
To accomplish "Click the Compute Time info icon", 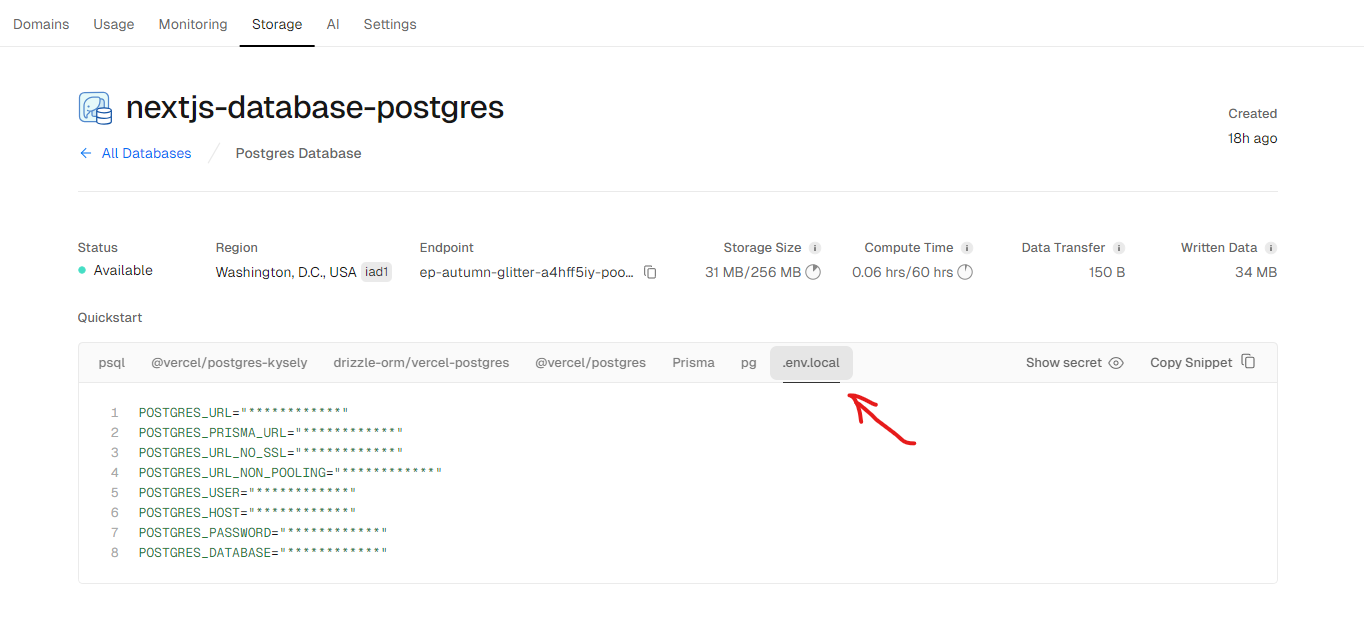I will pos(967,248).
